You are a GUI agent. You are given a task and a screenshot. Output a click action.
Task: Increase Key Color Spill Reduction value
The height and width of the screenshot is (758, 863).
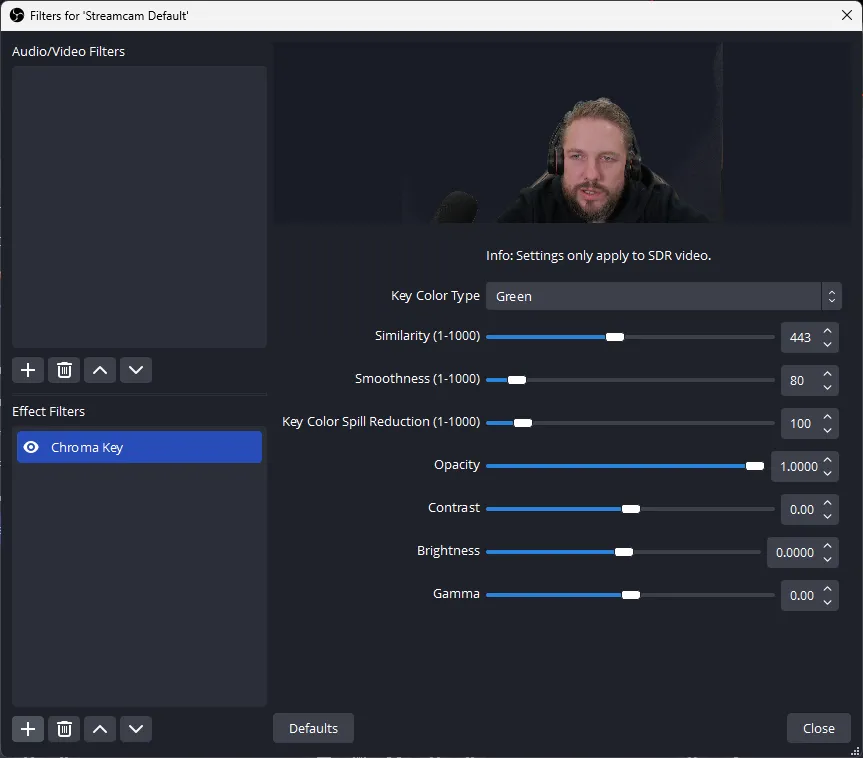[827, 417]
